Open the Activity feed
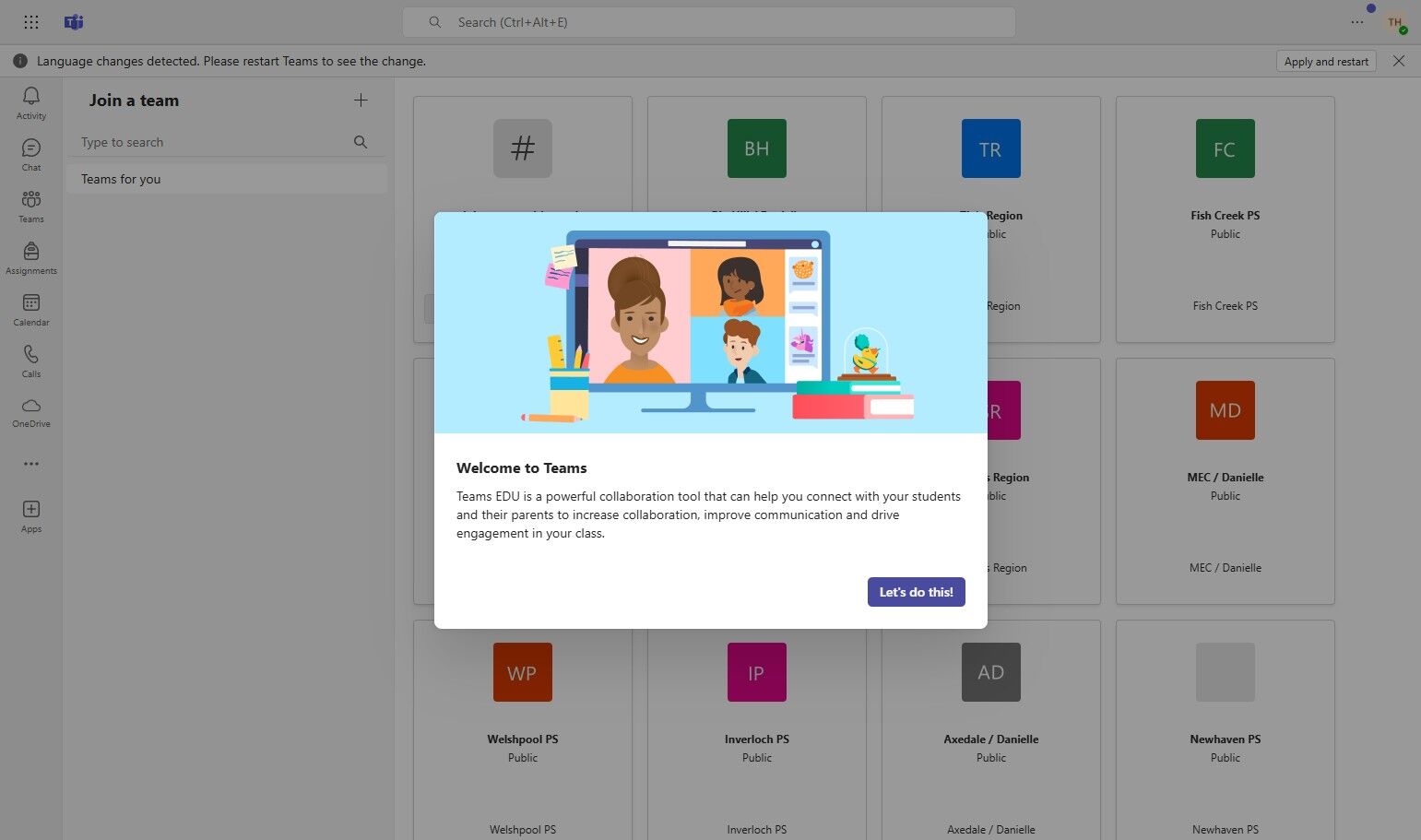The width and height of the screenshot is (1421, 840). [x=31, y=102]
